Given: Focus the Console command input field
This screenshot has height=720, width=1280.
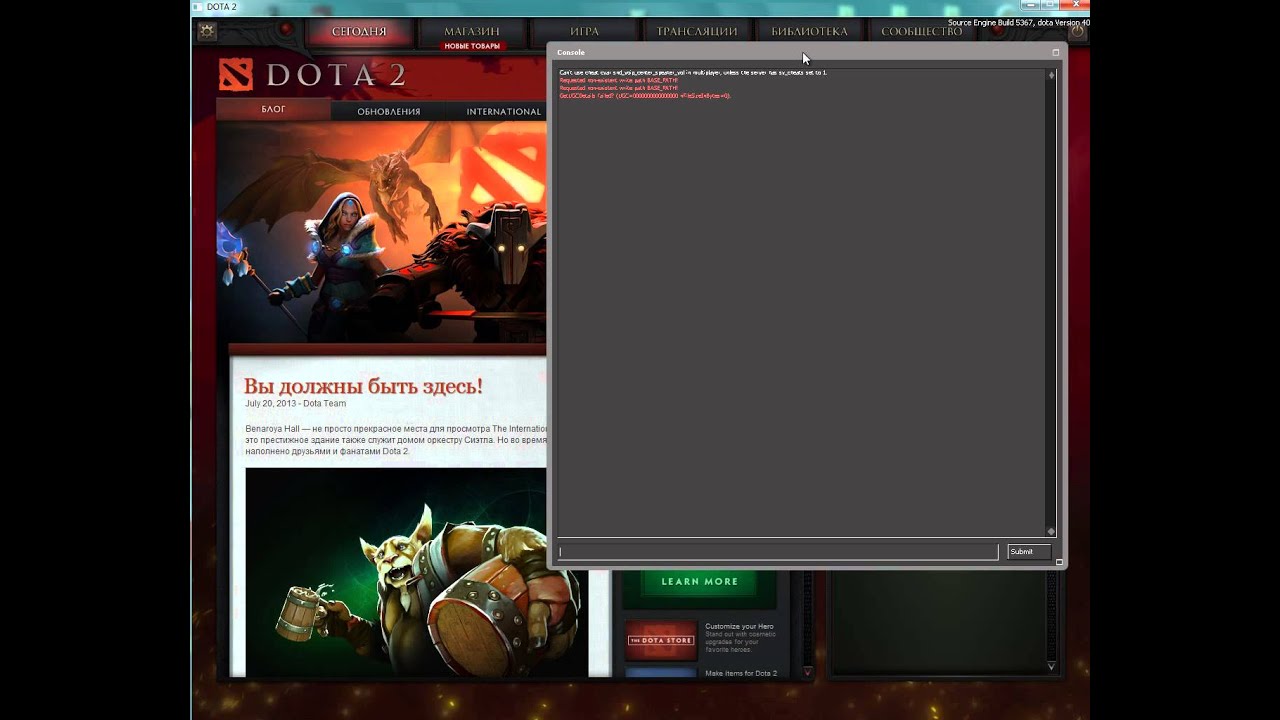Looking at the screenshot, I should pos(777,552).
